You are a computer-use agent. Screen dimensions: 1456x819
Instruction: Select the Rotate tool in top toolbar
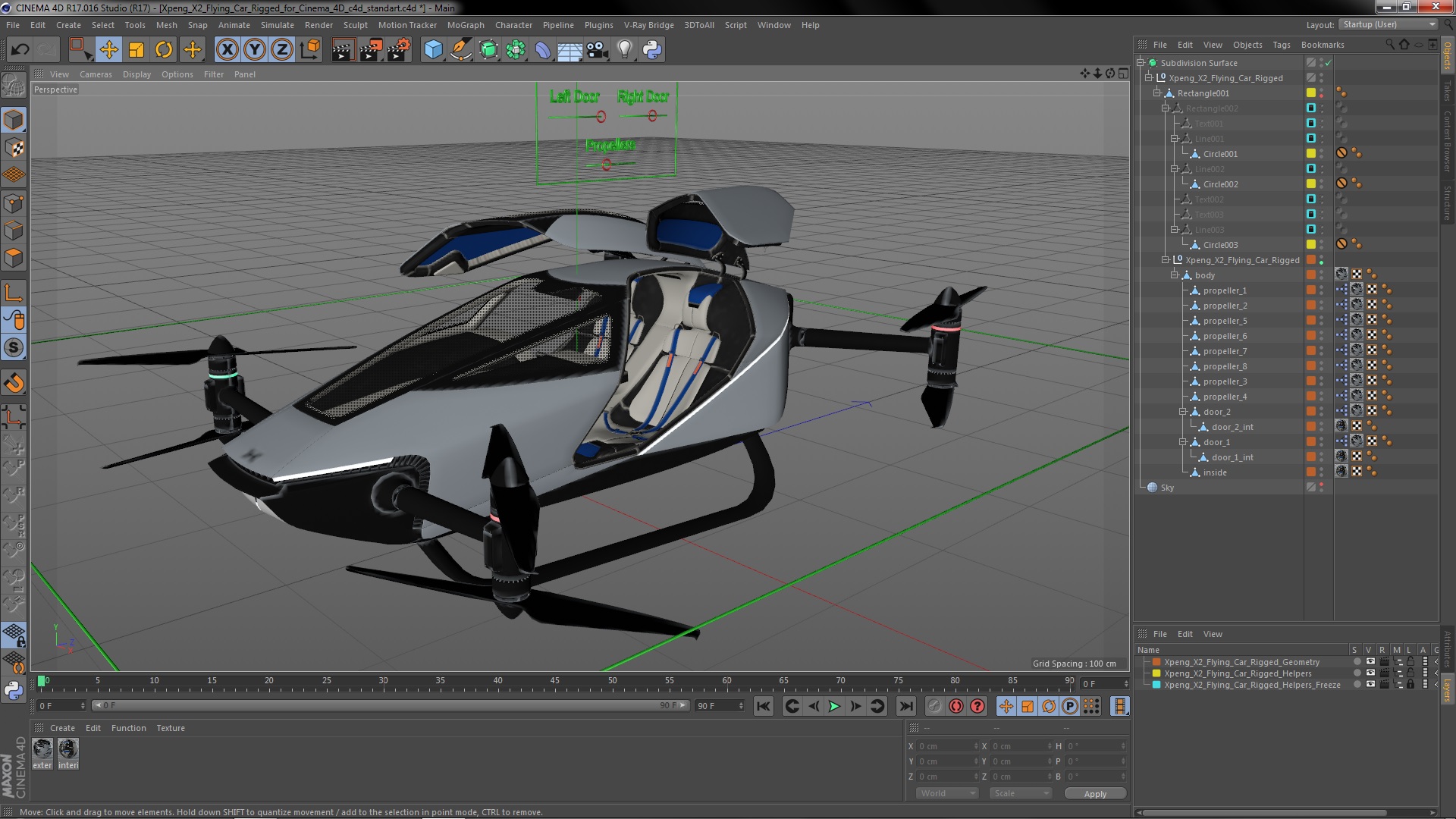[x=164, y=50]
